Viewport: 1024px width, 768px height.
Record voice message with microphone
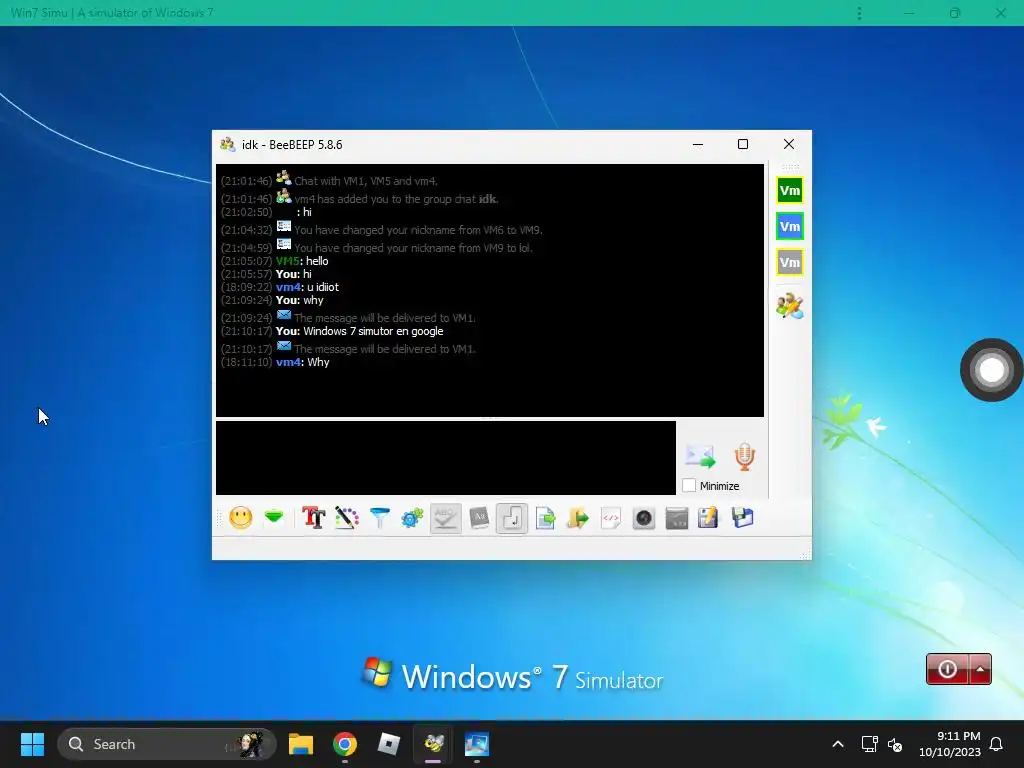(x=744, y=456)
